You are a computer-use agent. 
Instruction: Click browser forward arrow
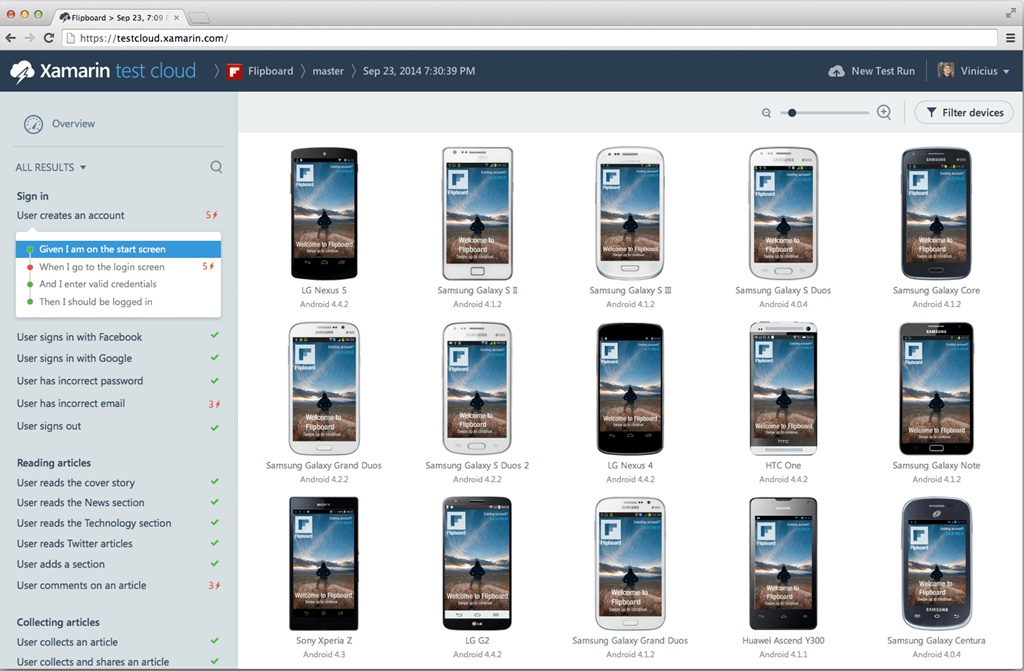29,38
